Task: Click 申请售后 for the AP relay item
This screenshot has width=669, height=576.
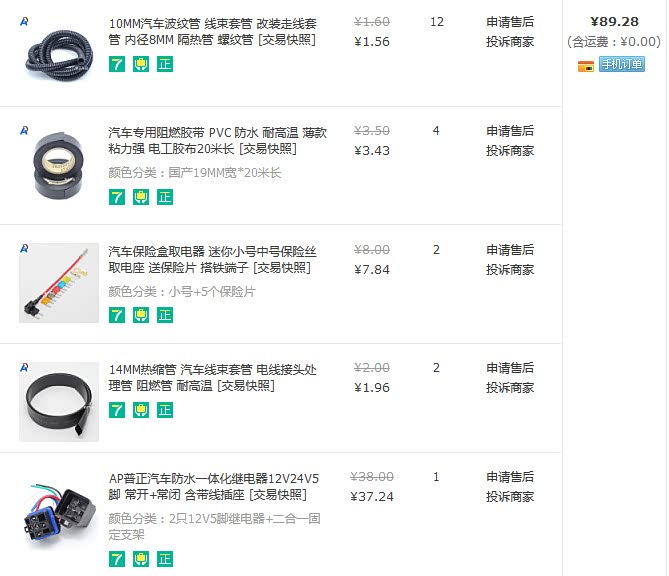Action: pos(510,477)
